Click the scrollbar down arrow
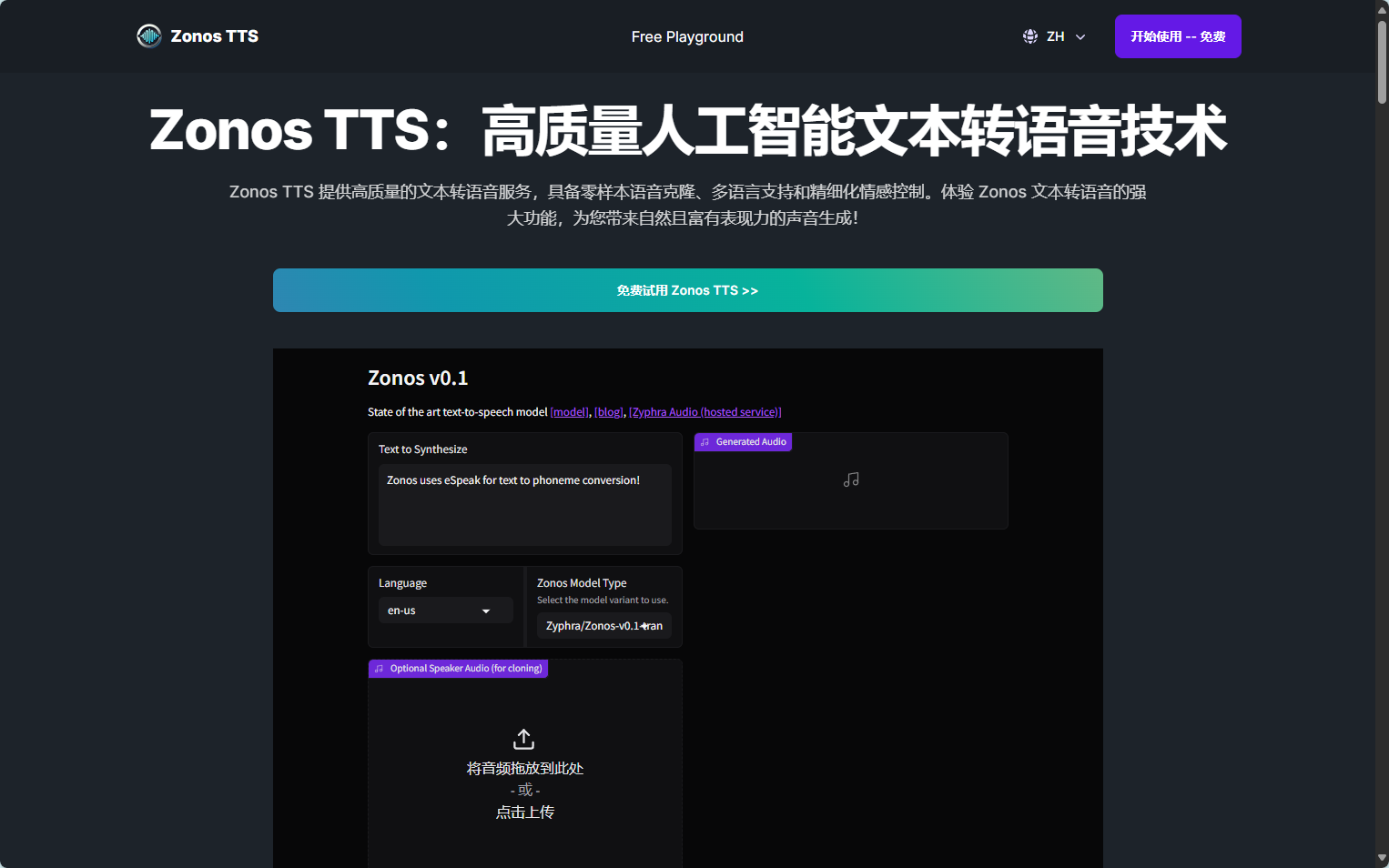The width and height of the screenshot is (1389, 868). (1382, 859)
